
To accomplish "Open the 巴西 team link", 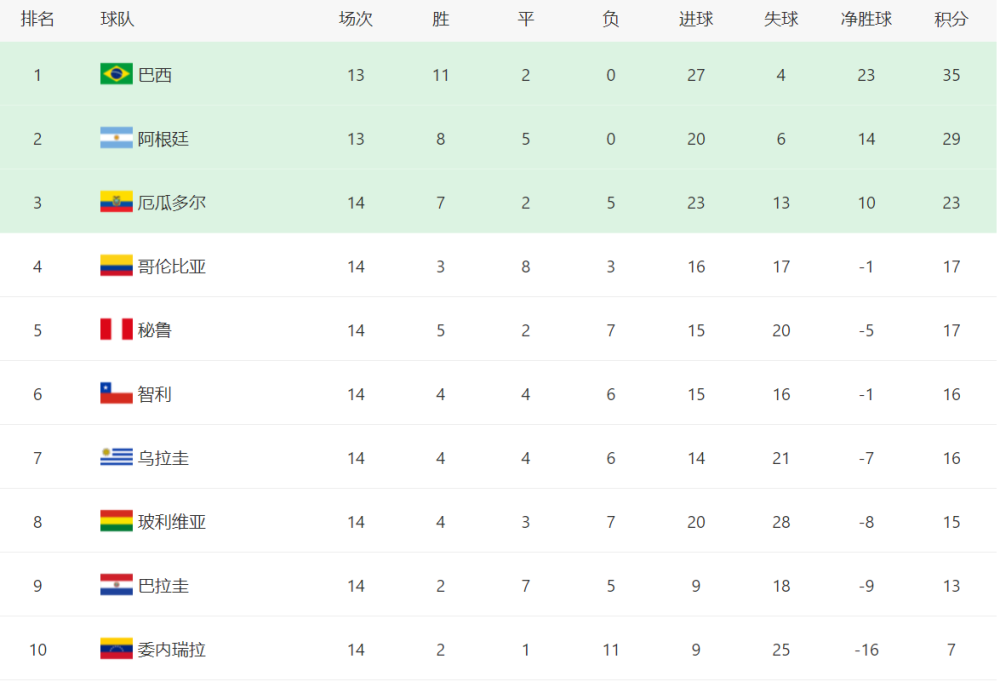I will 155,75.
